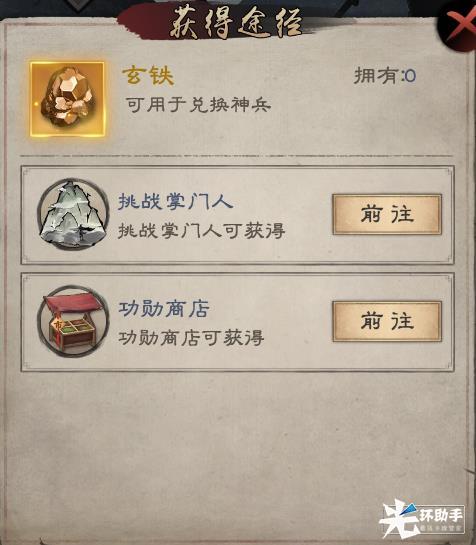Click the 光环助手 watermark logo
The height and width of the screenshot is (545, 476).
(422, 518)
